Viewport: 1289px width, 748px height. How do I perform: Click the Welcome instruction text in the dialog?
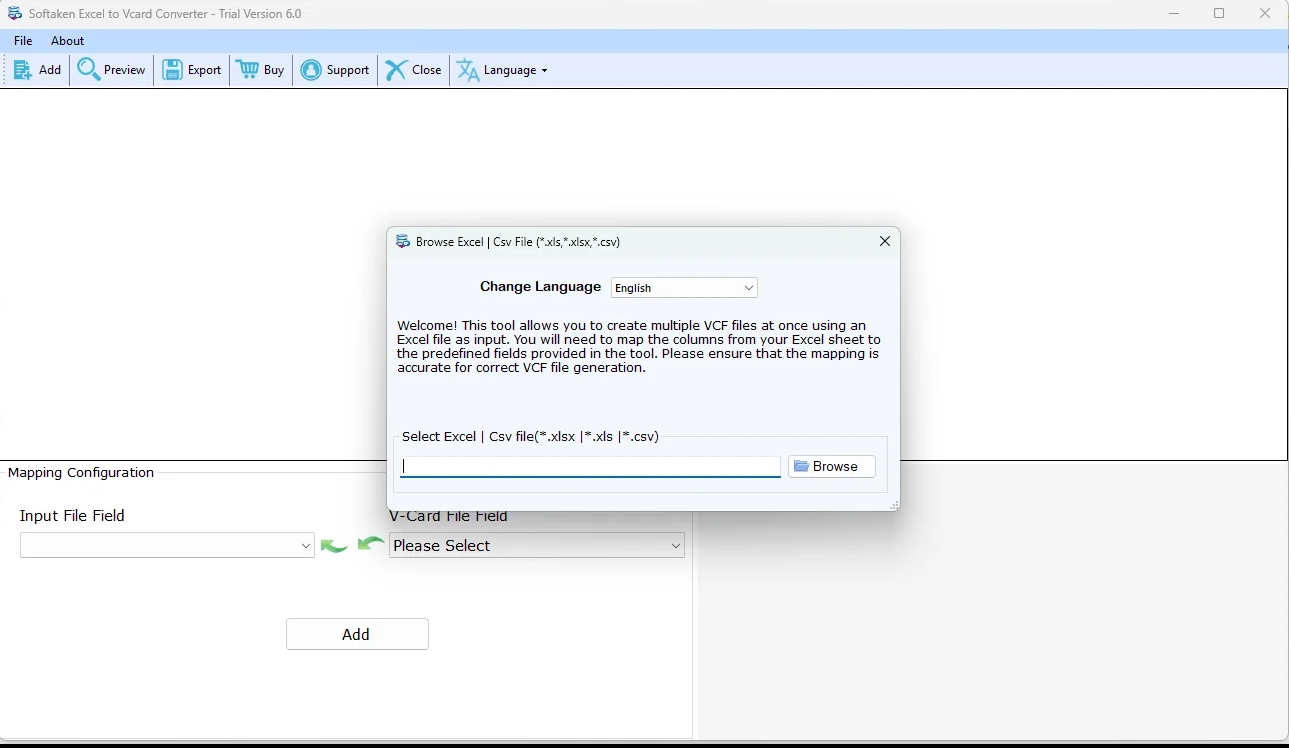point(639,347)
